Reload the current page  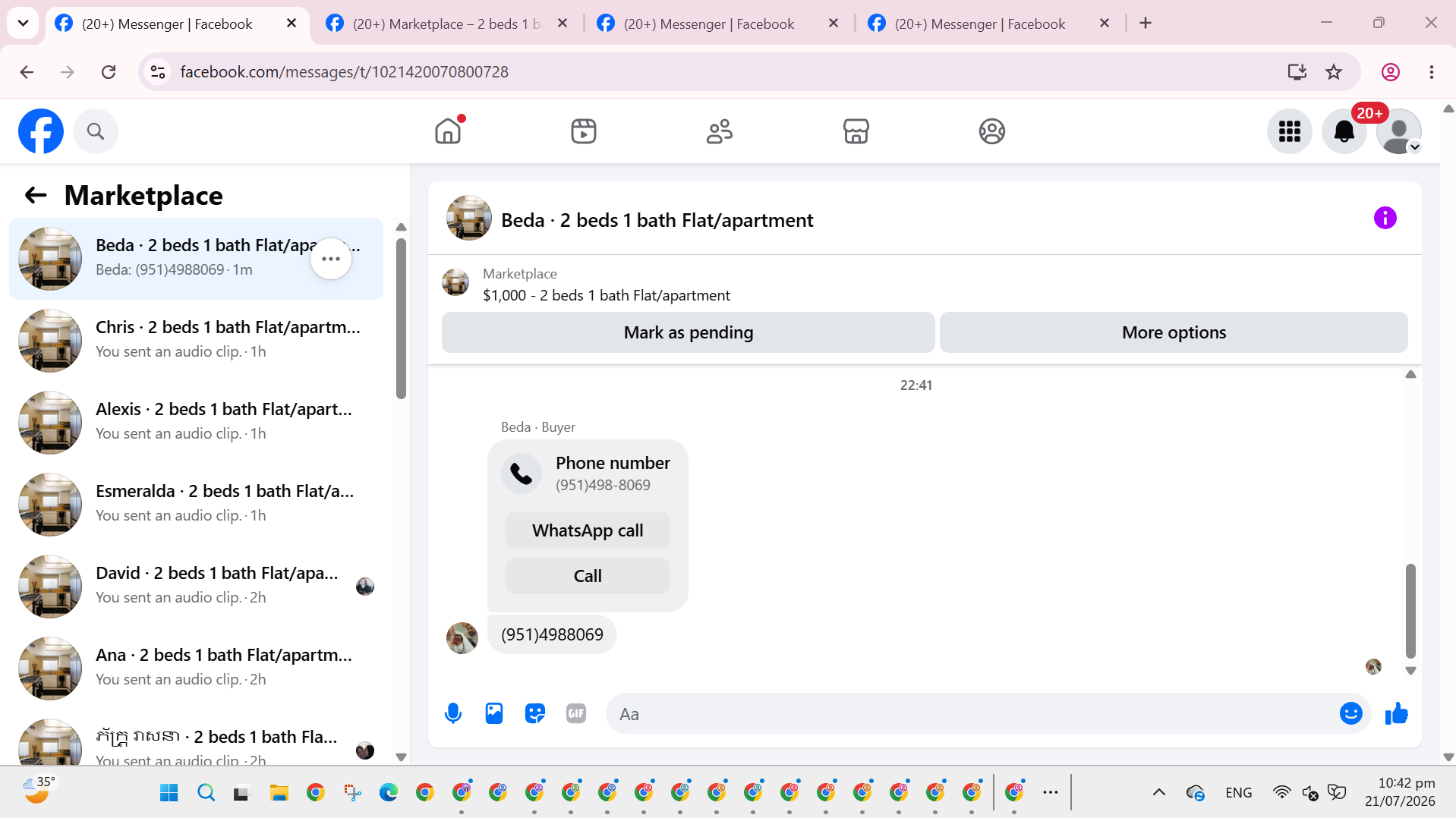[x=109, y=72]
